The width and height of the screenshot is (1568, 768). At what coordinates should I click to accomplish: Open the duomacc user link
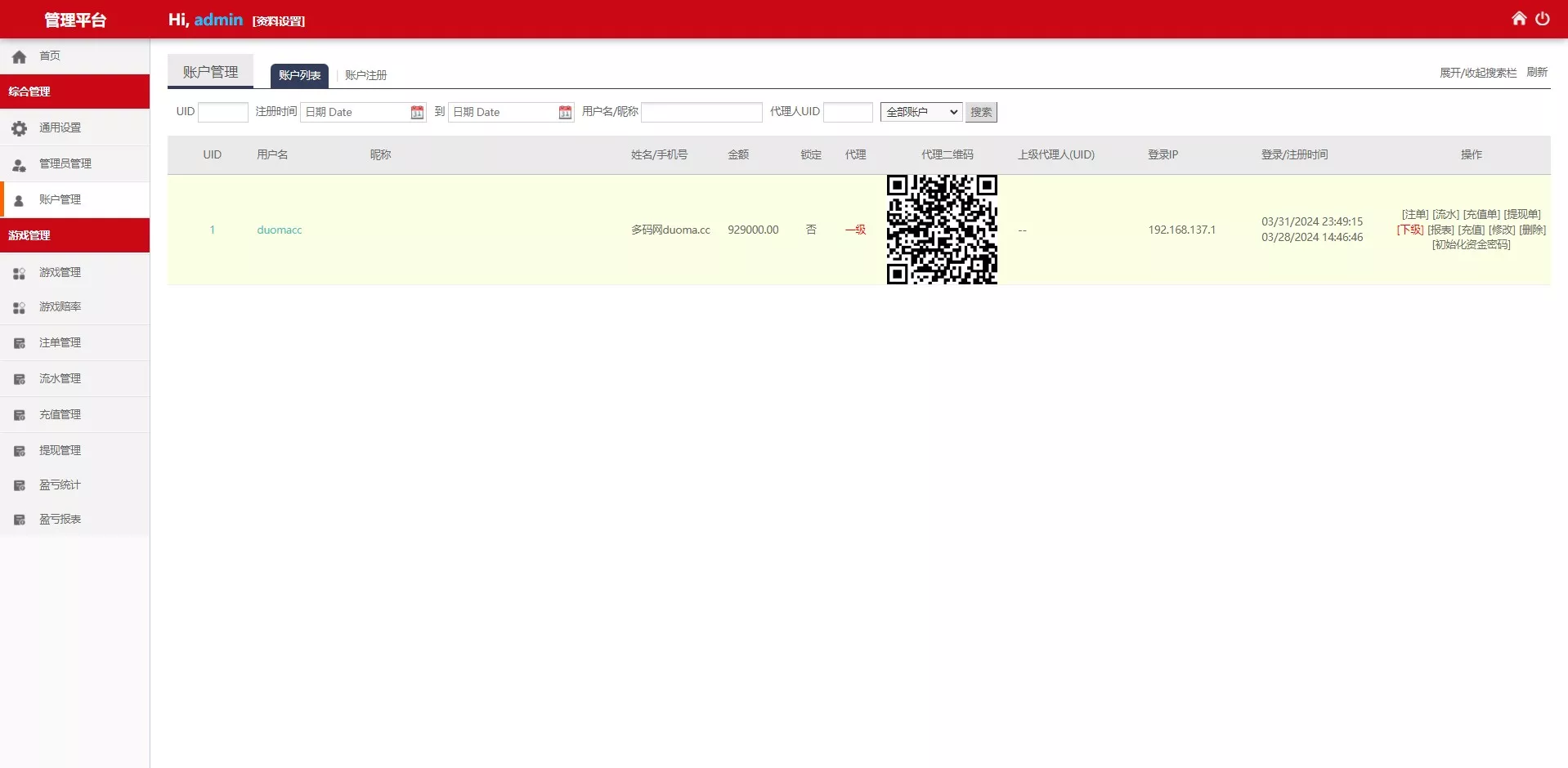[x=280, y=230]
